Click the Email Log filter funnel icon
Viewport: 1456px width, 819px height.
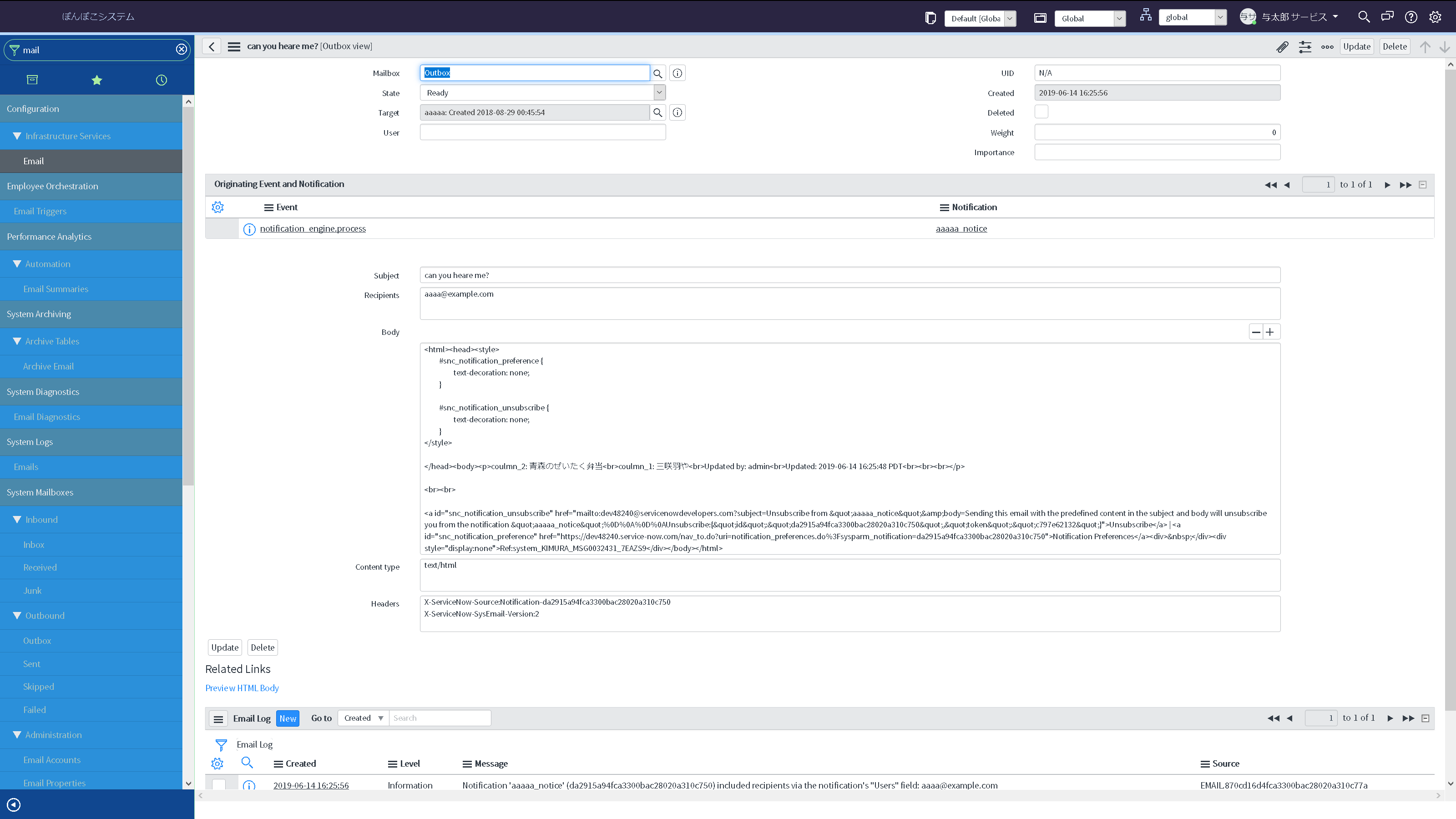[x=221, y=745]
